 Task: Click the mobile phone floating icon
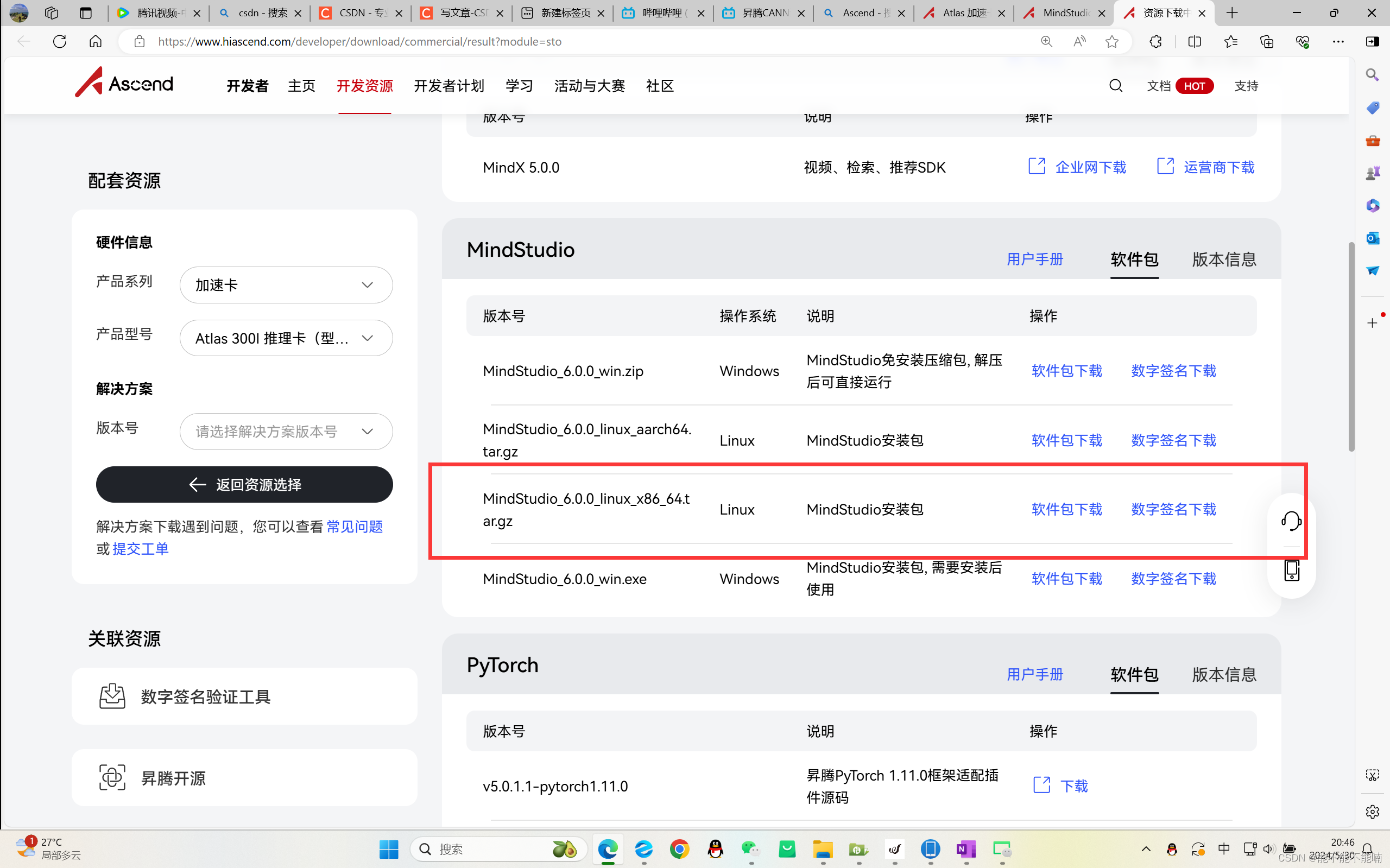pyautogui.click(x=1291, y=570)
